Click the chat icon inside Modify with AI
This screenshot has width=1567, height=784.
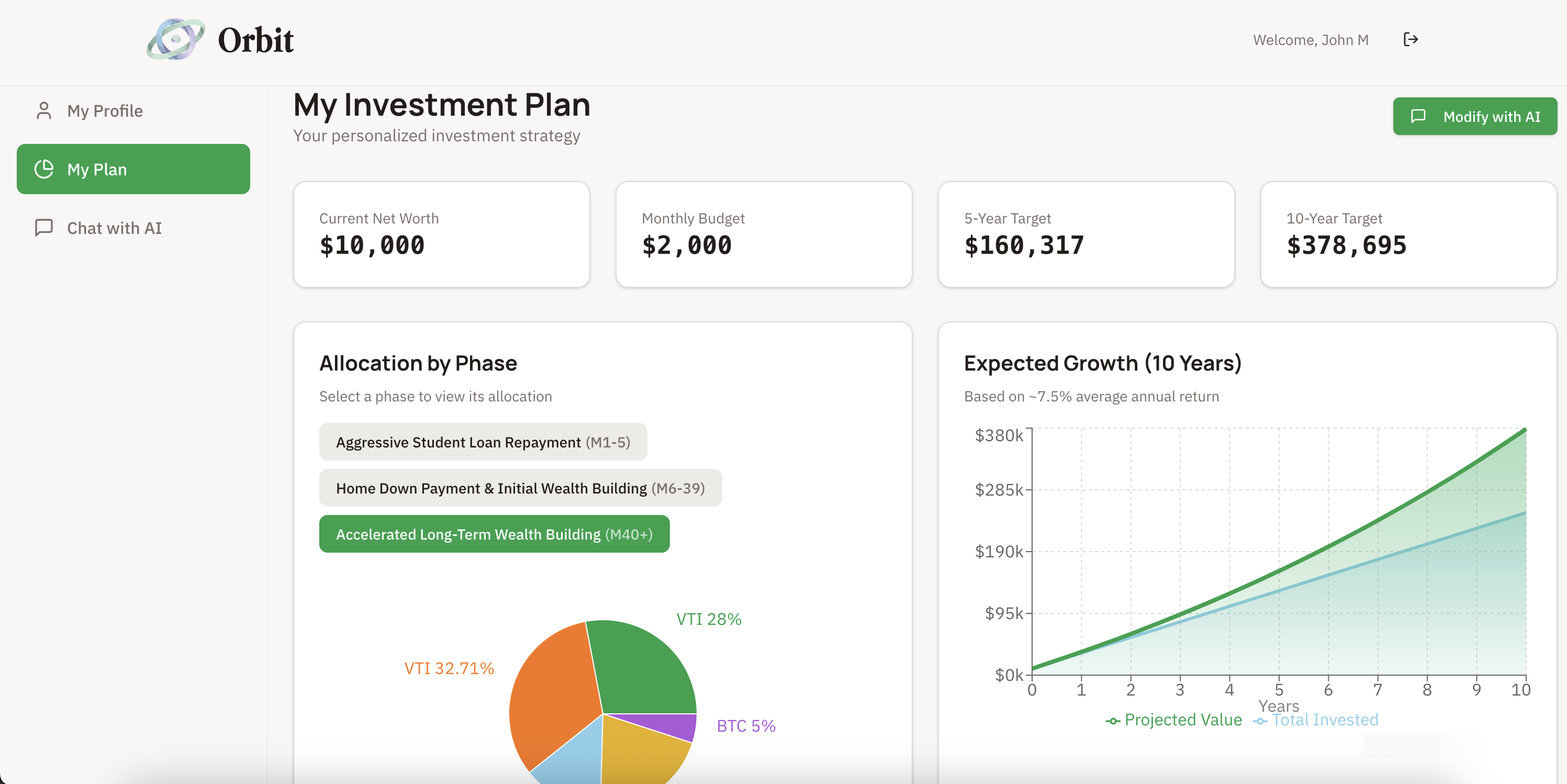[x=1418, y=116]
